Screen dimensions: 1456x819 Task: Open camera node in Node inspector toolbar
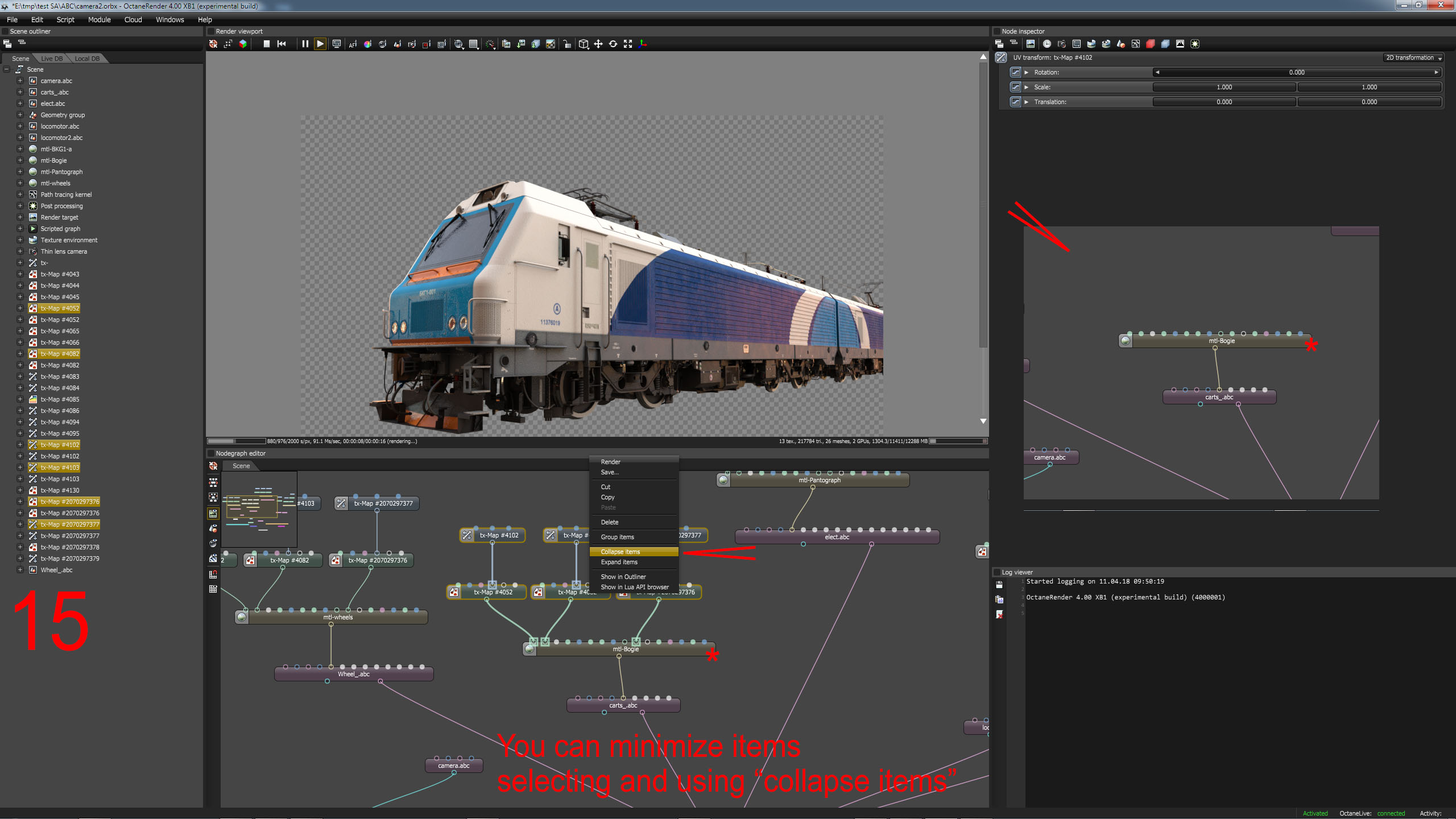click(x=1061, y=44)
